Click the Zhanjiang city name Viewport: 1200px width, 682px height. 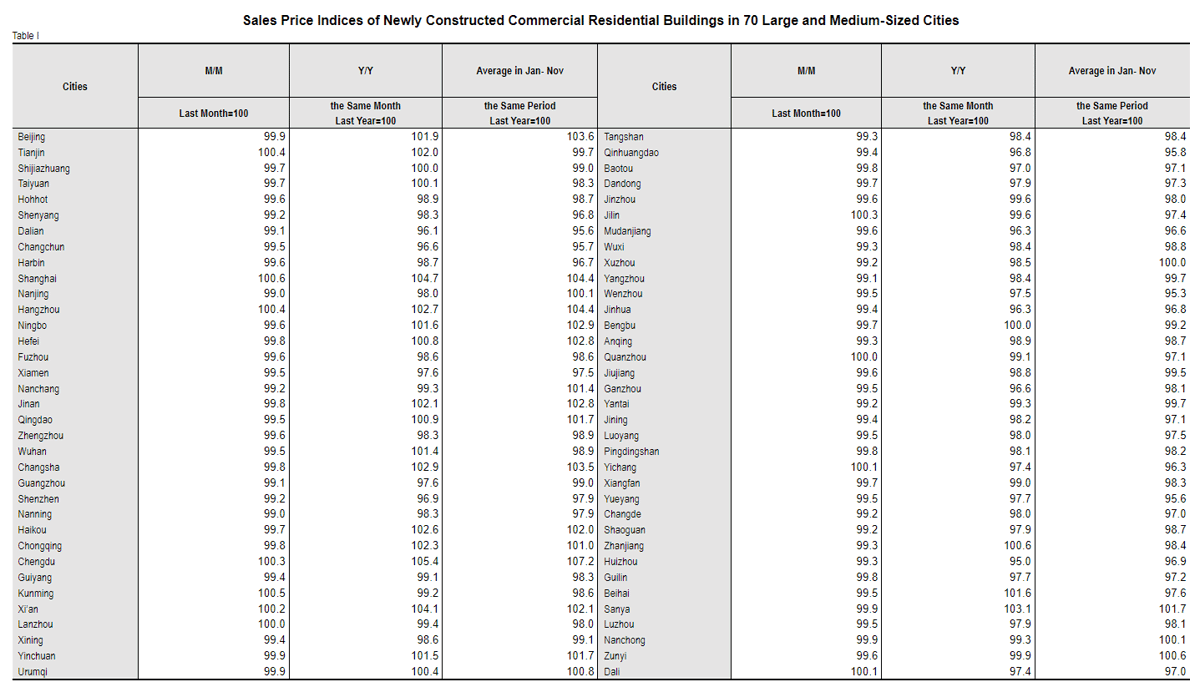pos(624,546)
